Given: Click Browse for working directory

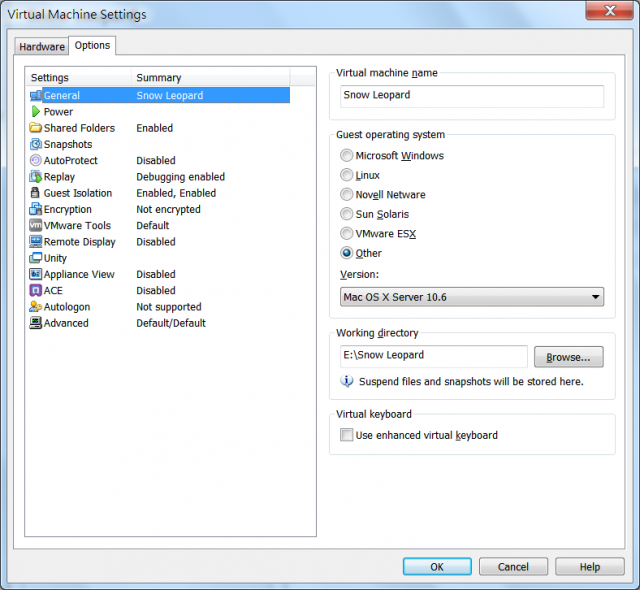Looking at the screenshot, I should click(569, 357).
